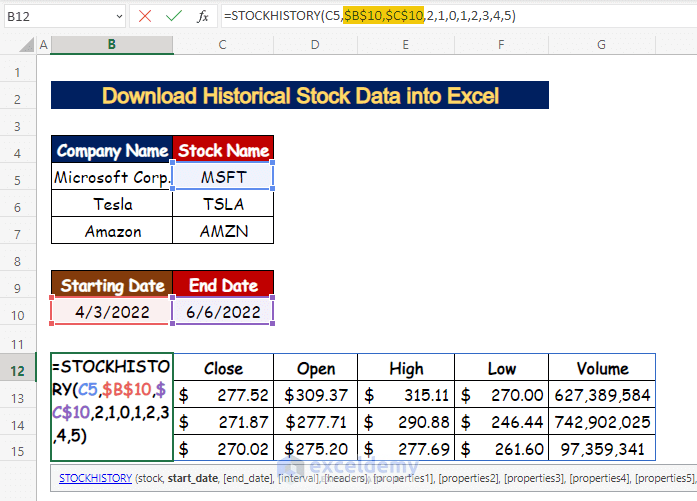Click the Select All corner triangle
The image size is (697, 501).
tap(26, 44)
